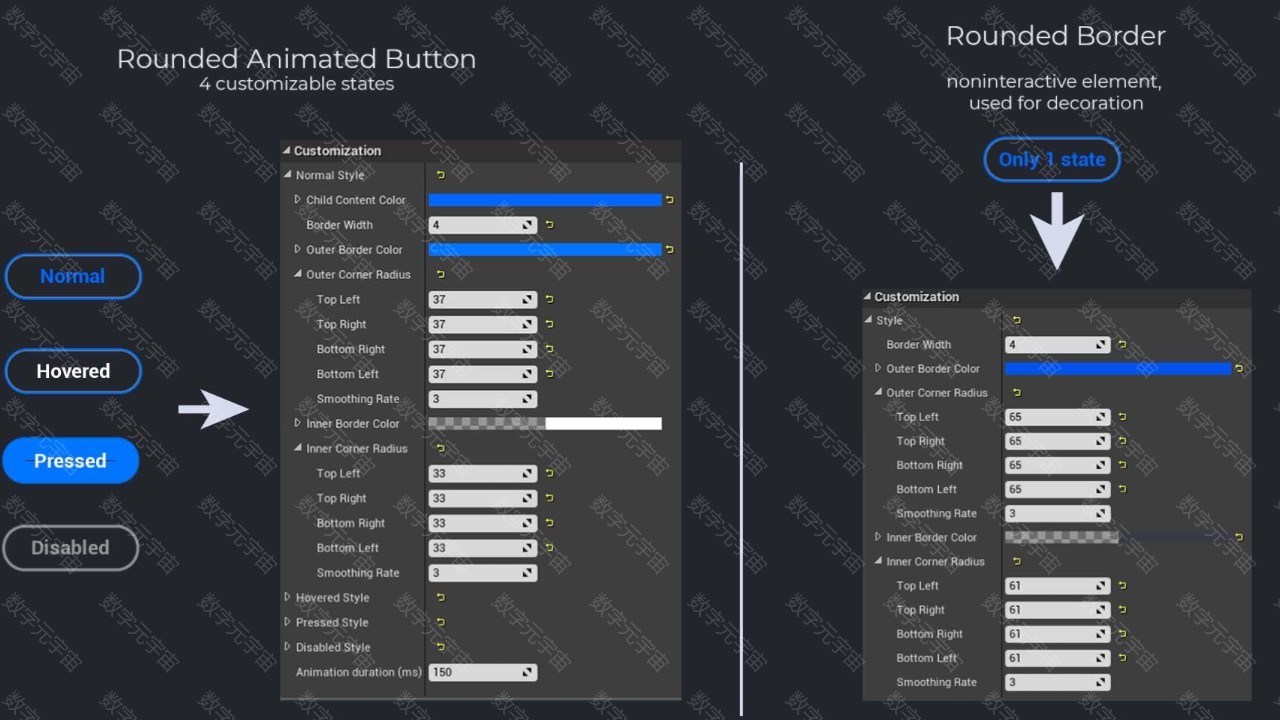
Task: Click the Normal rounded button
Action: point(73,277)
